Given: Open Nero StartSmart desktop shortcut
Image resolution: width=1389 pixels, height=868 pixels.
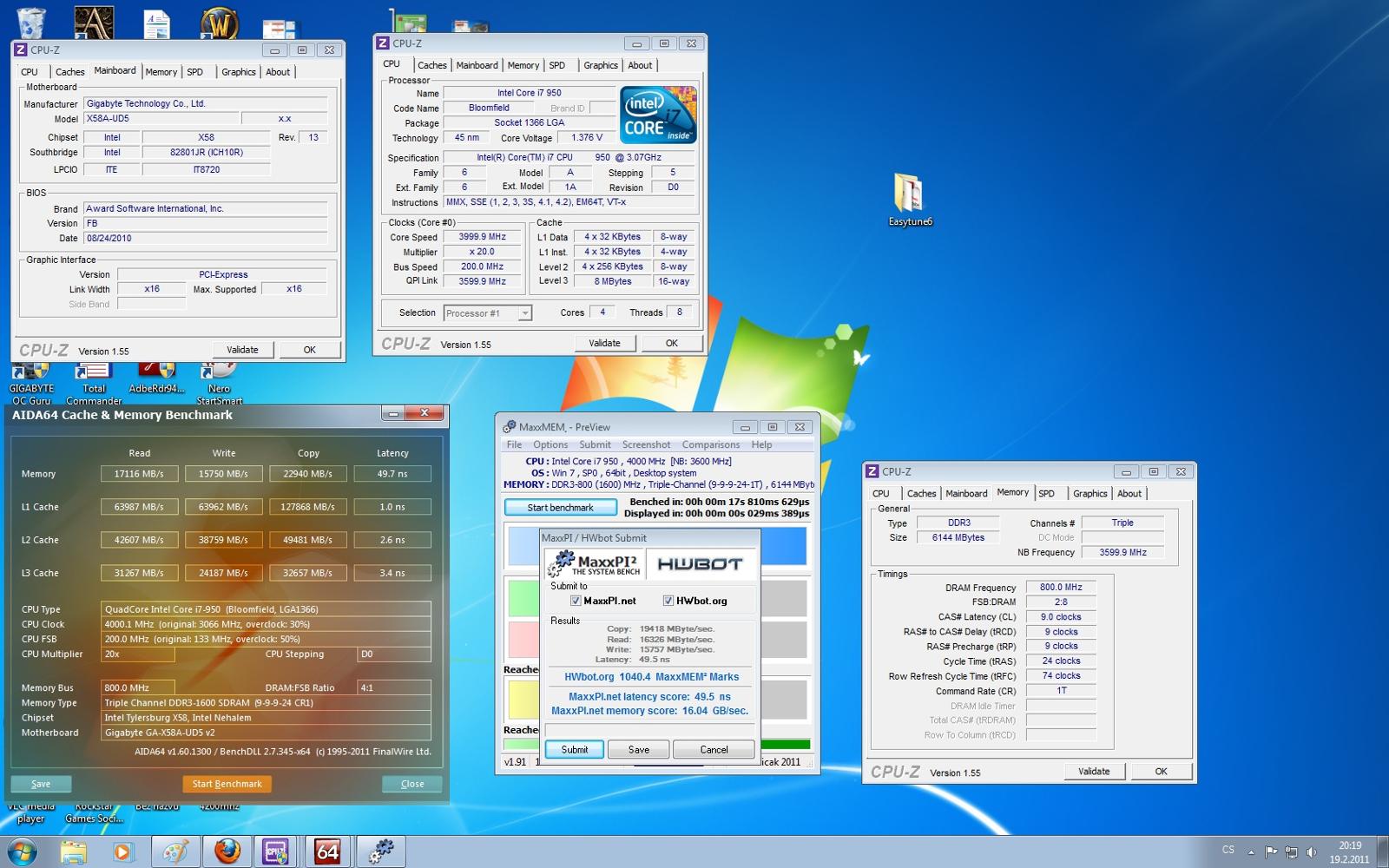Looking at the screenshot, I should click(219, 384).
